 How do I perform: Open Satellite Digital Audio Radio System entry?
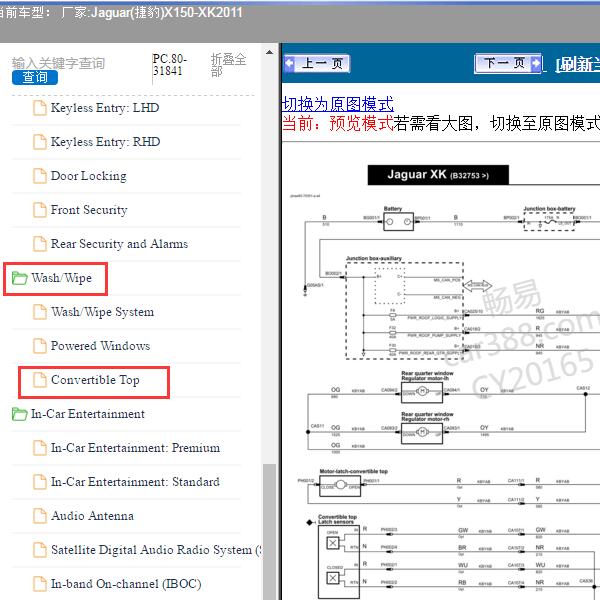156,550
